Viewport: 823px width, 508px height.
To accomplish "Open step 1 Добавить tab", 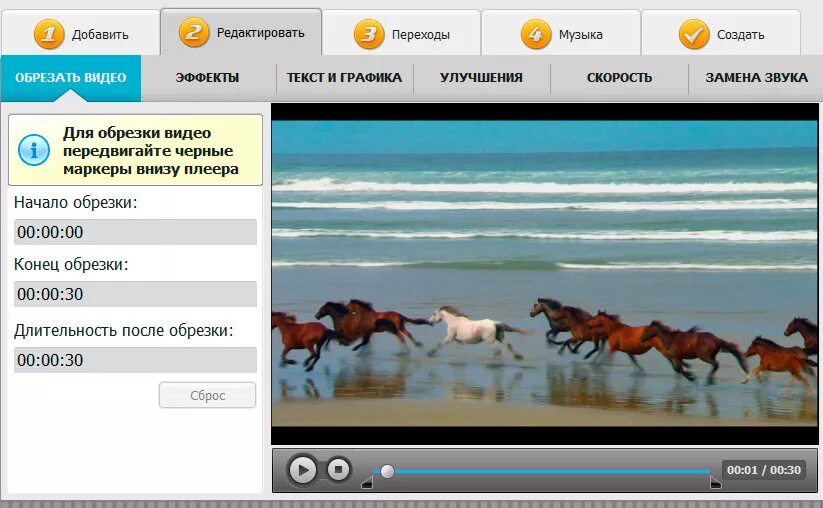I will click(80, 33).
